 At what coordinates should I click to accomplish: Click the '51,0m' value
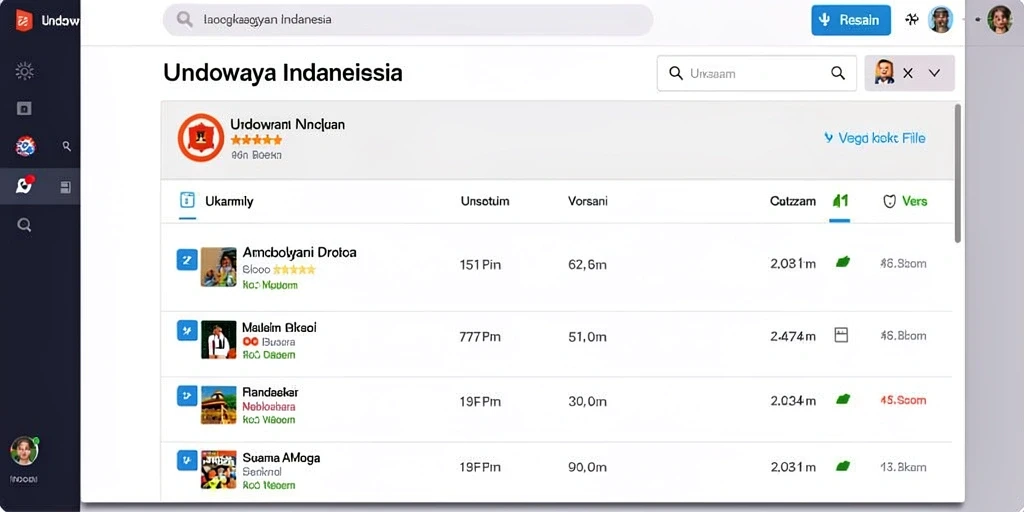(588, 337)
